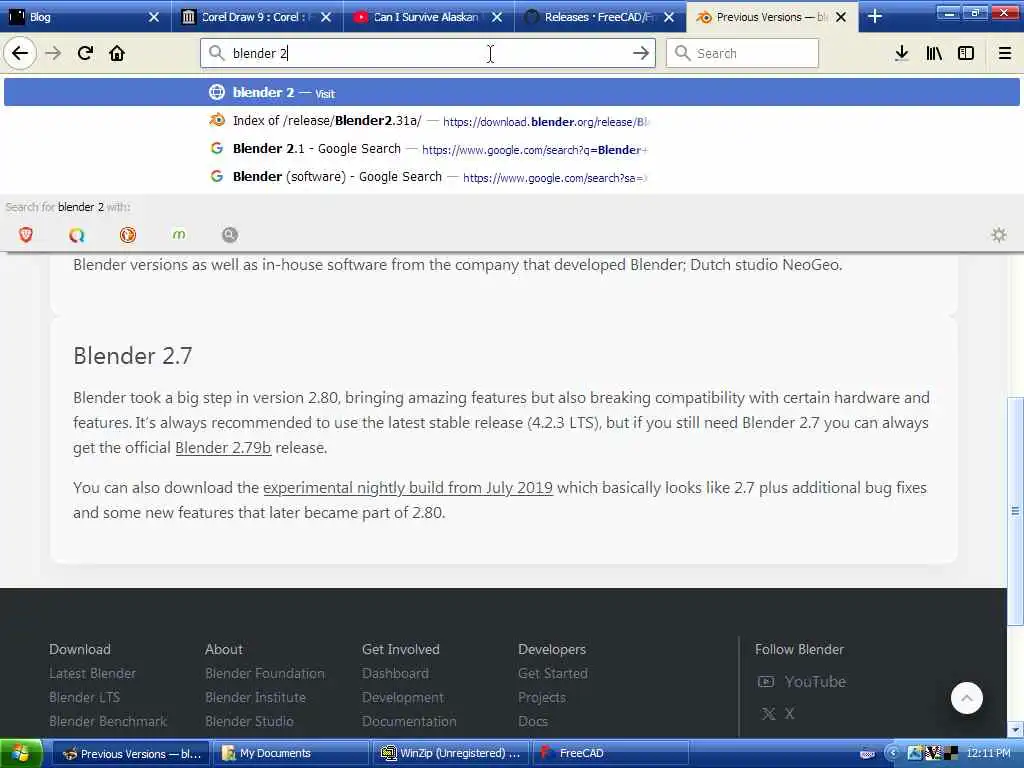
Task: Toggle the sidebar view icon
Action: pos(966,54)
